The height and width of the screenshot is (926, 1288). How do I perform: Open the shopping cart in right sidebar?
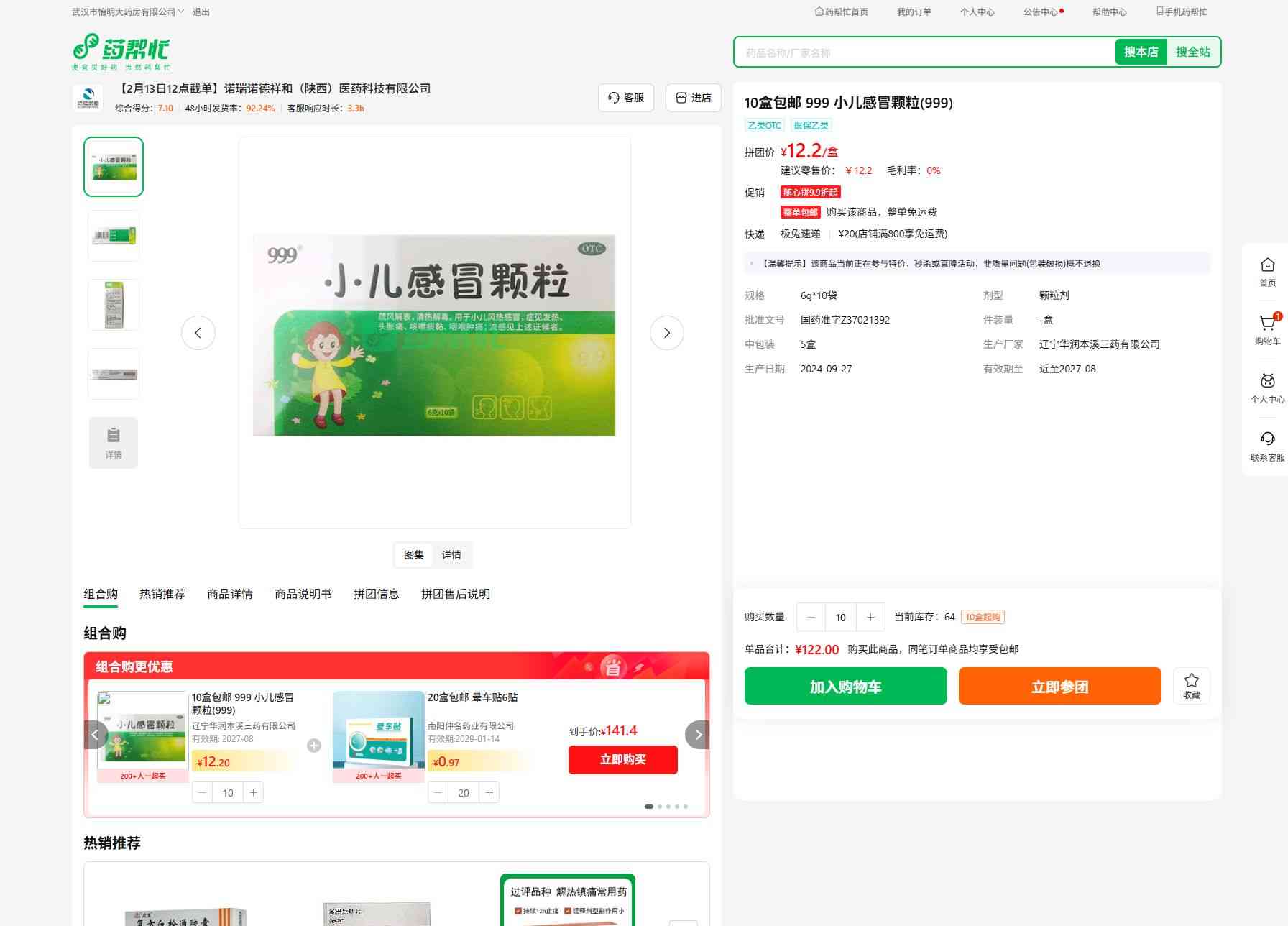tap(1267, 329)
